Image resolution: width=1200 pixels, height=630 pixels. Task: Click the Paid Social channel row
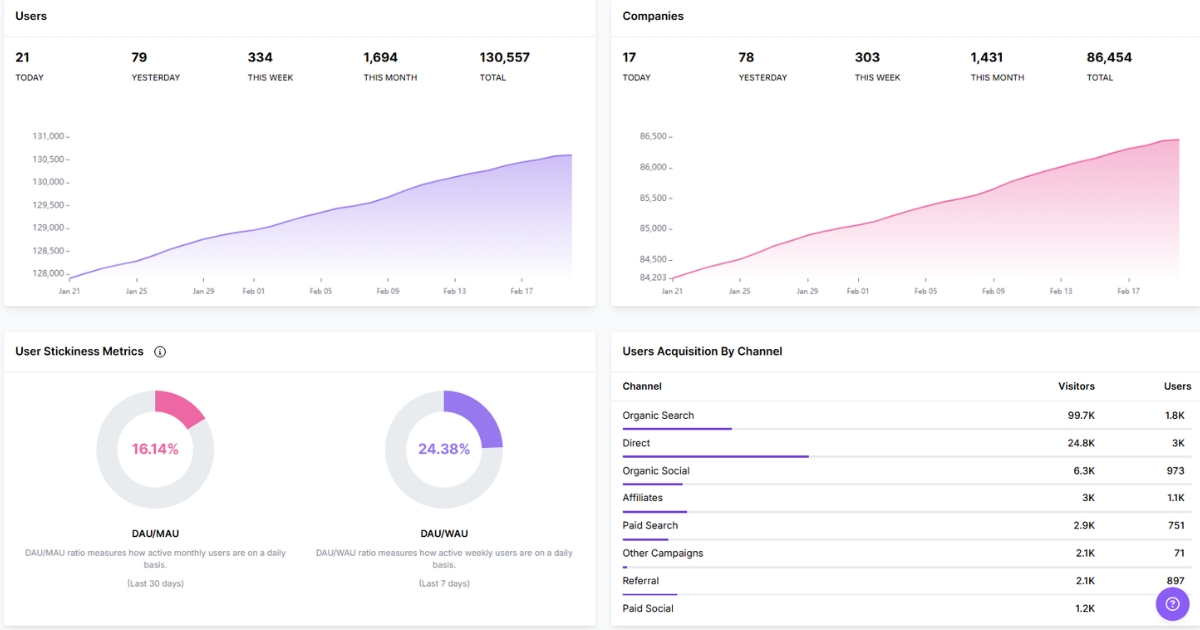(648, 608)
